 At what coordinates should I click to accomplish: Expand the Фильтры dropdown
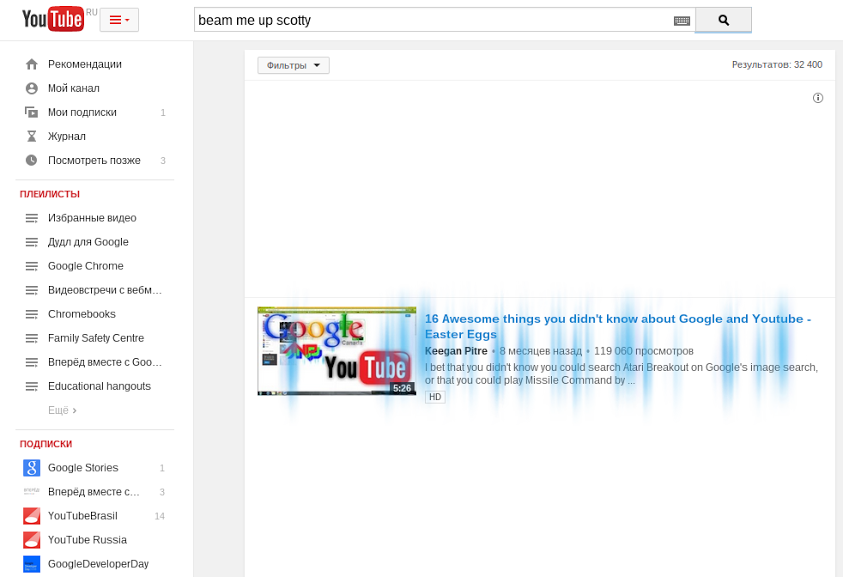[x=293, y=65]
